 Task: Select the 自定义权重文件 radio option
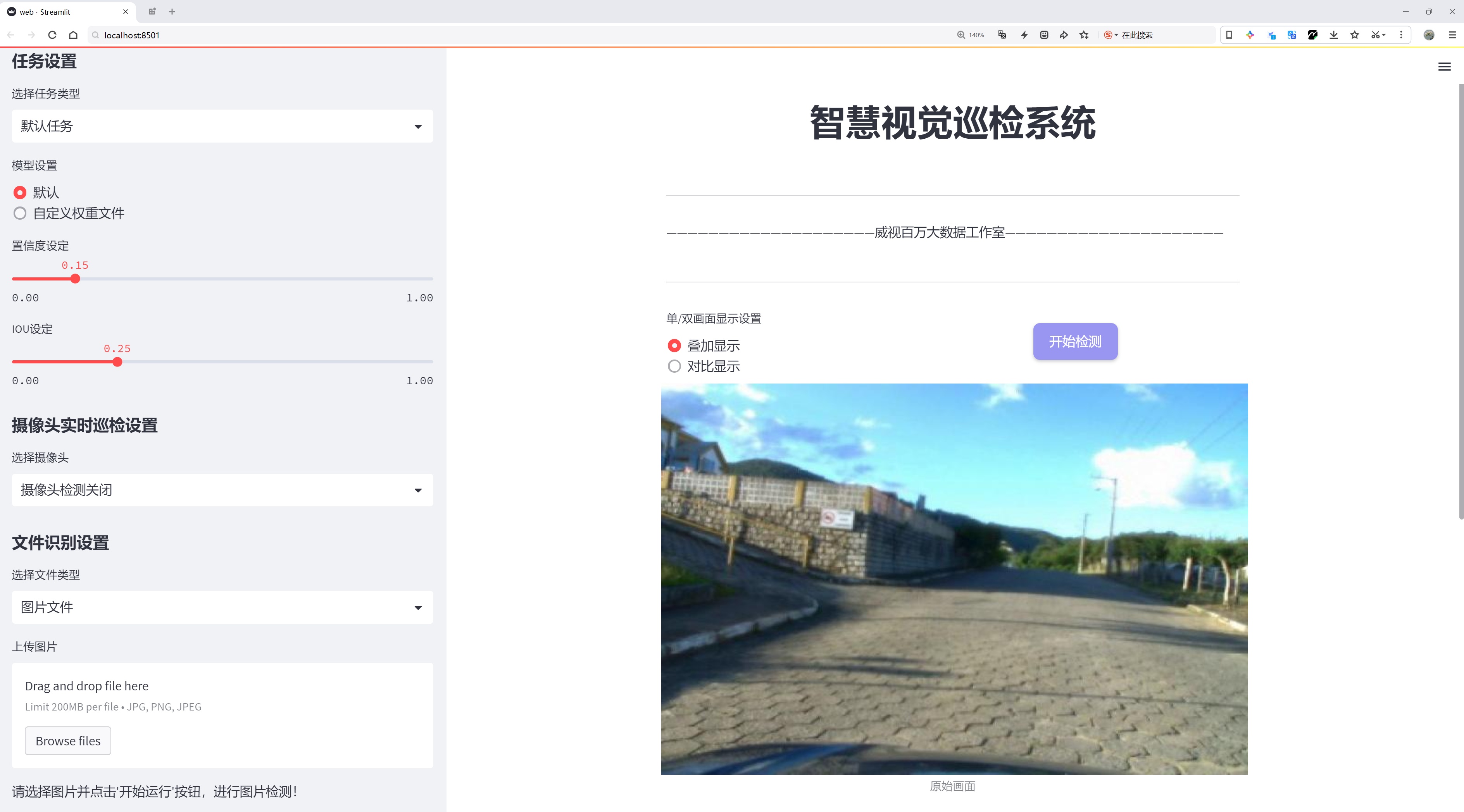click(20, 213)
